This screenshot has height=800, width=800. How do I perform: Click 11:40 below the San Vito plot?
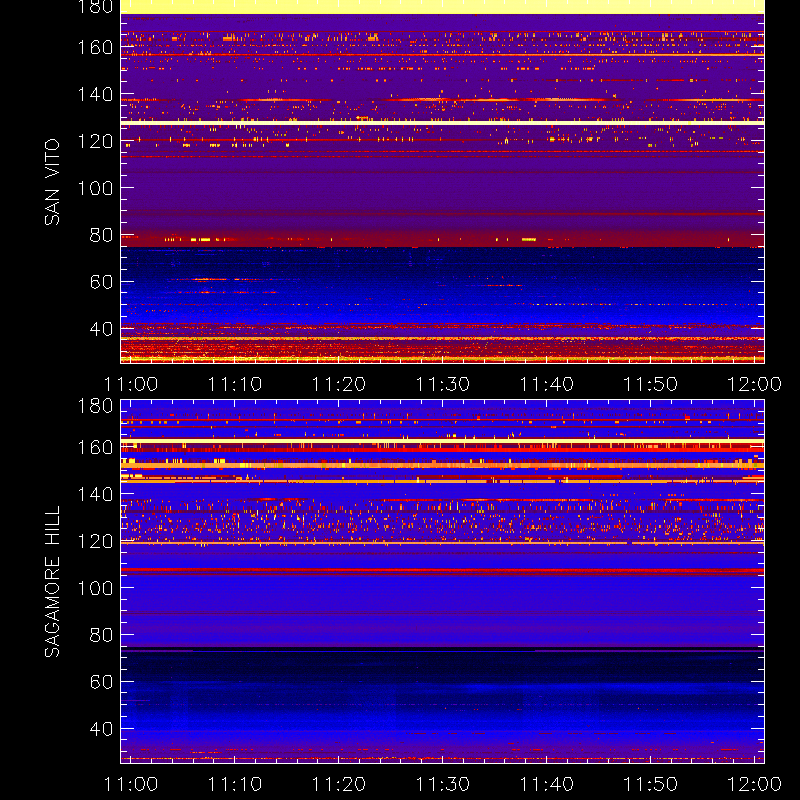pyautogui.click(x=547, y=384)
